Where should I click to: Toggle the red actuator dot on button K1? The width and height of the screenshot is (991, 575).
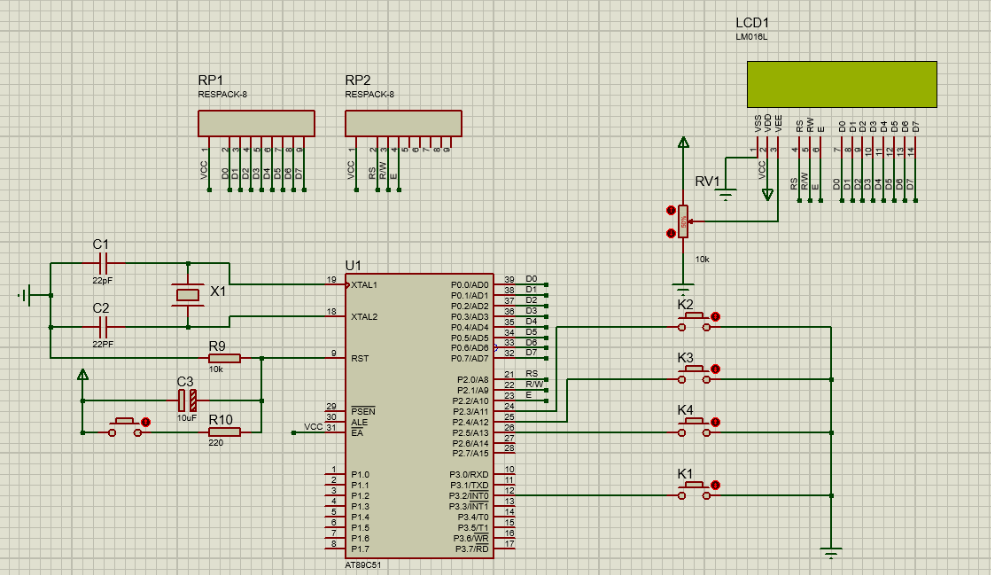(x=715, y=485)
